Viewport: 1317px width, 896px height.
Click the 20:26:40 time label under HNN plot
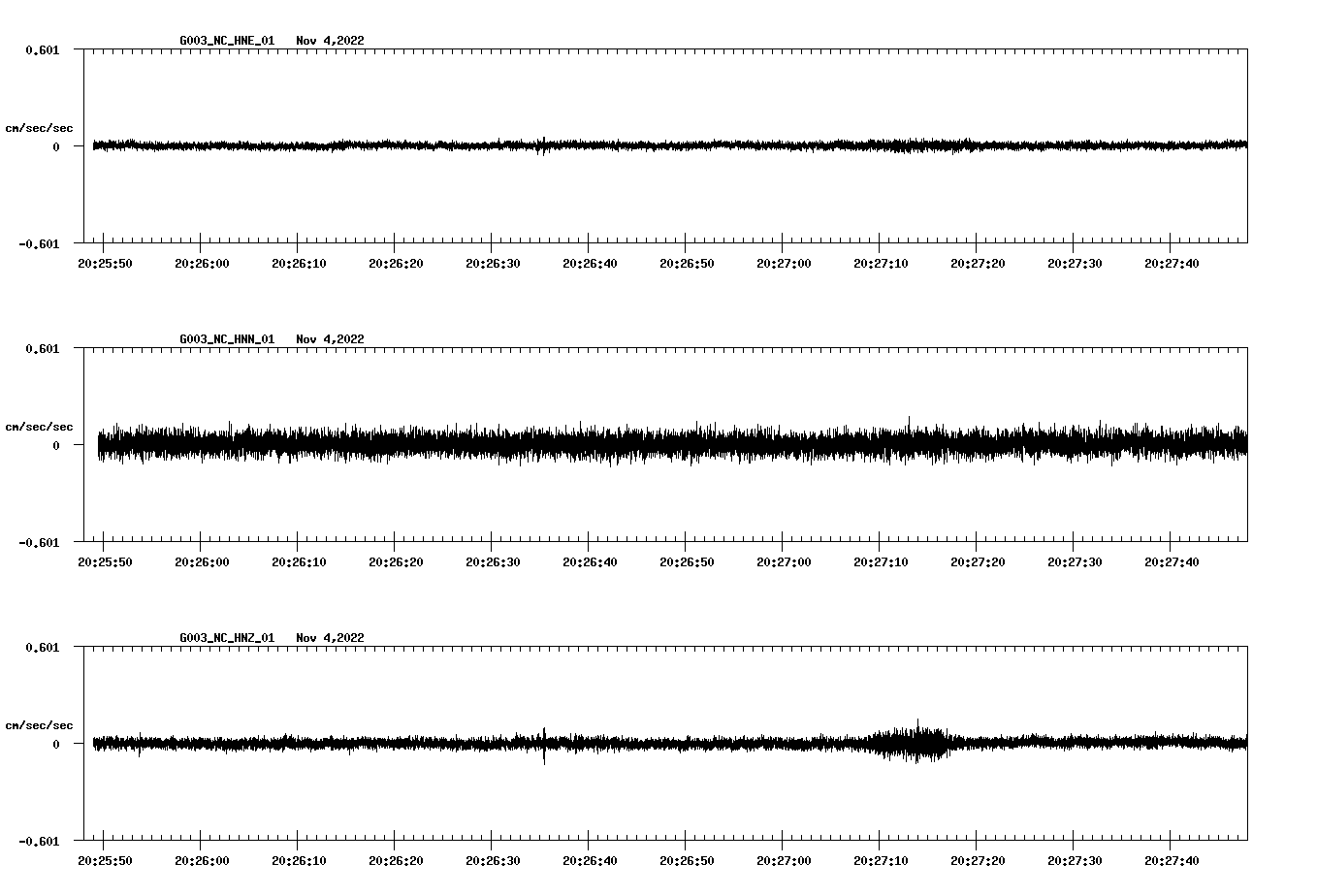tap(590, 562)
